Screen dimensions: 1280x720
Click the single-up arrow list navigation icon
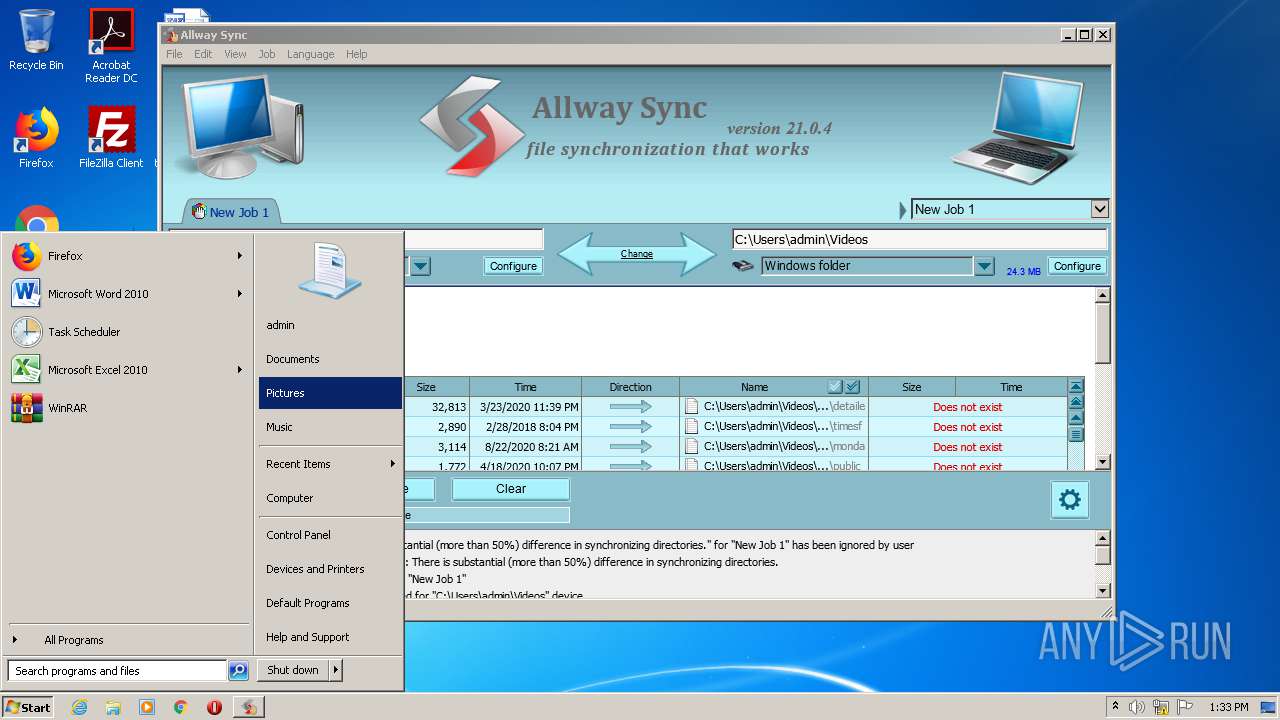pos(1076,419)
